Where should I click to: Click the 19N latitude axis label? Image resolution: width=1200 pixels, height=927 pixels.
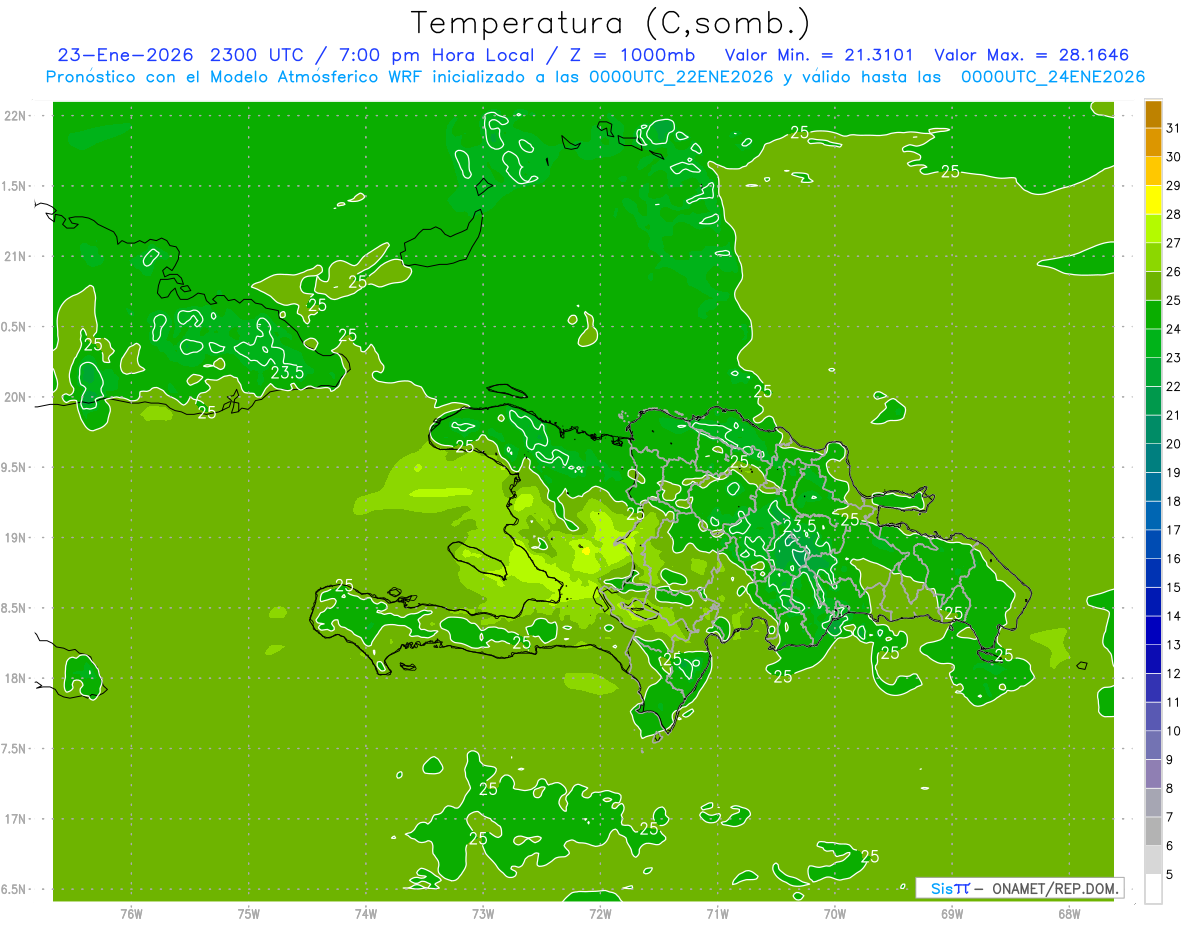(17, 537)
